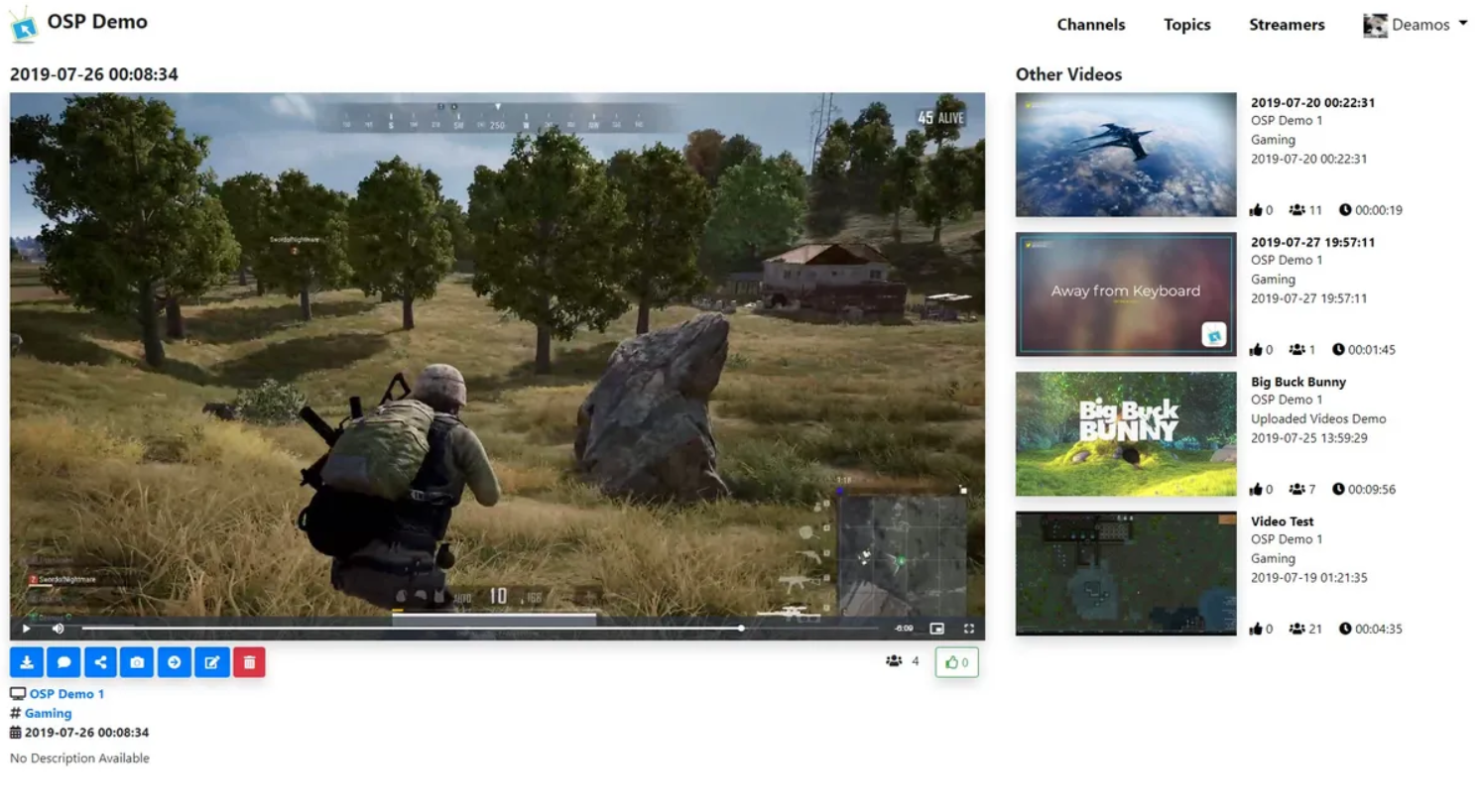Toggle the thumbs-up like button
This screenshot has width=1480, height=812.
(956, 662)
